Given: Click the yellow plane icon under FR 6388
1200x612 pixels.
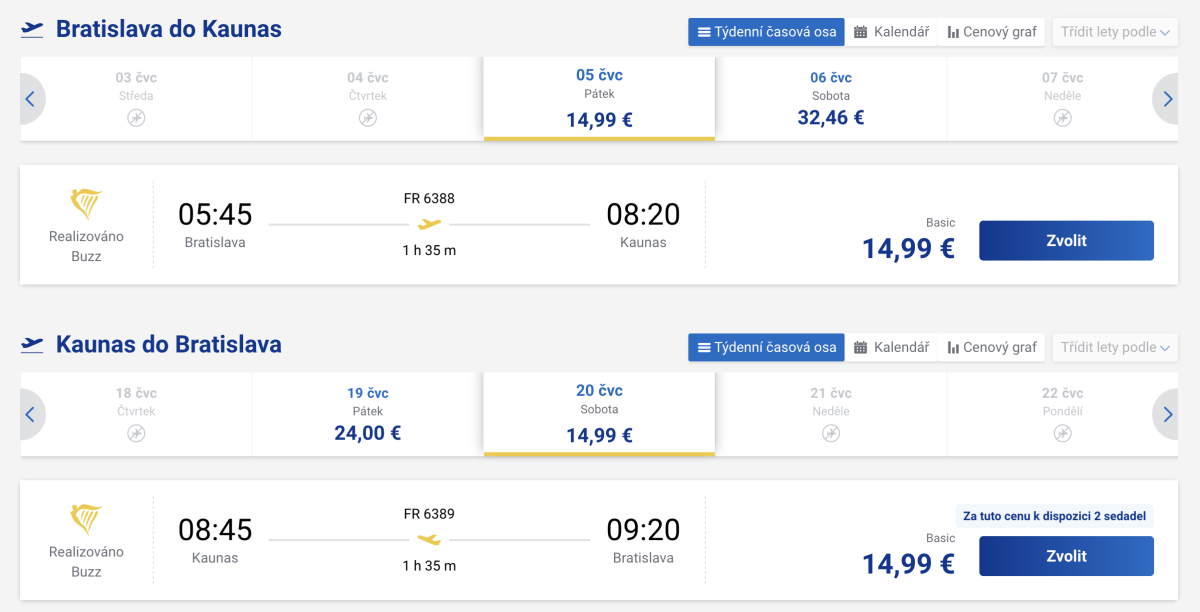Looking at the screenshot, I should pos(429,224).
